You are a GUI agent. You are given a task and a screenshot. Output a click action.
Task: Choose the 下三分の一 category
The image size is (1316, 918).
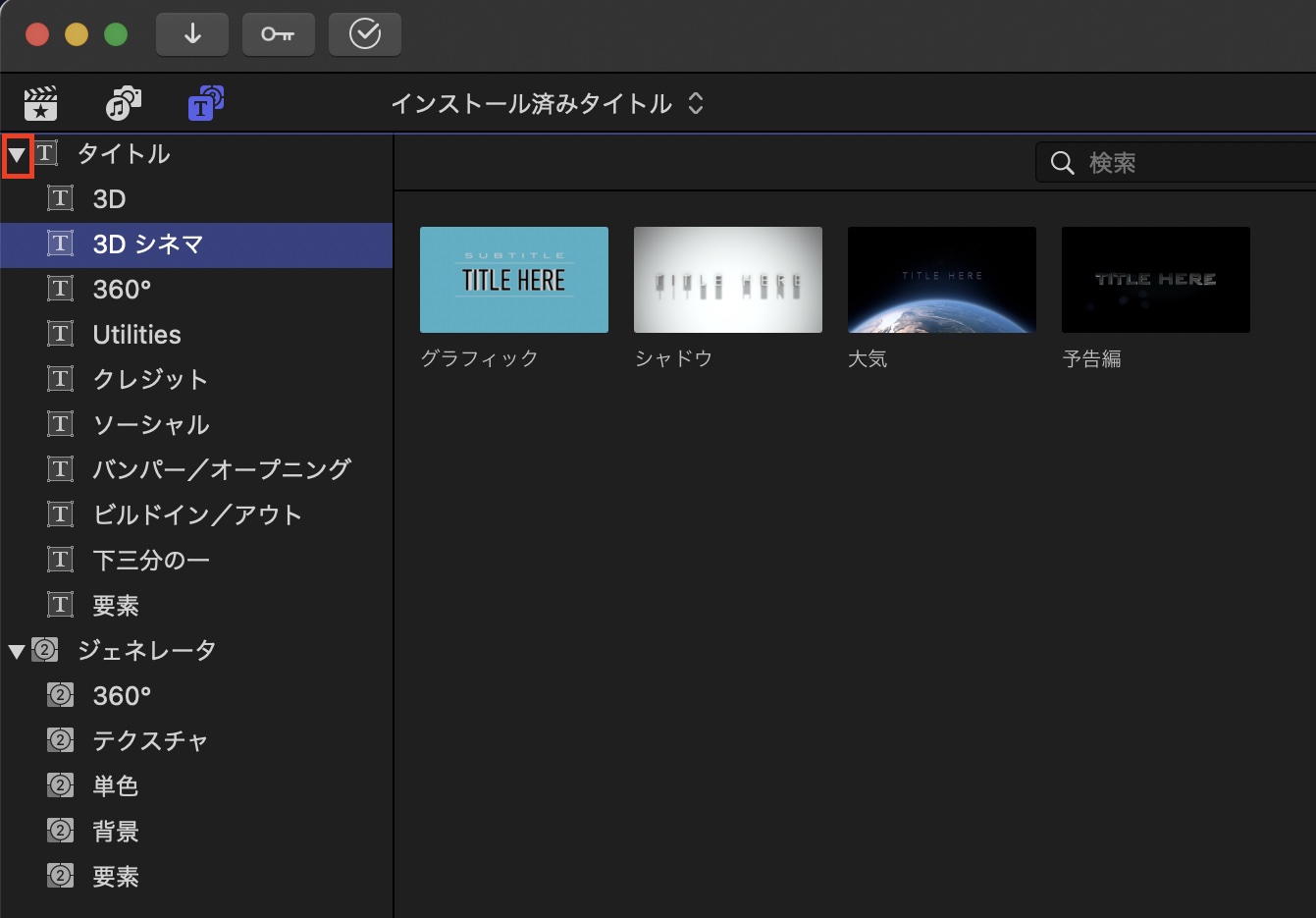[x=150, y=561]
